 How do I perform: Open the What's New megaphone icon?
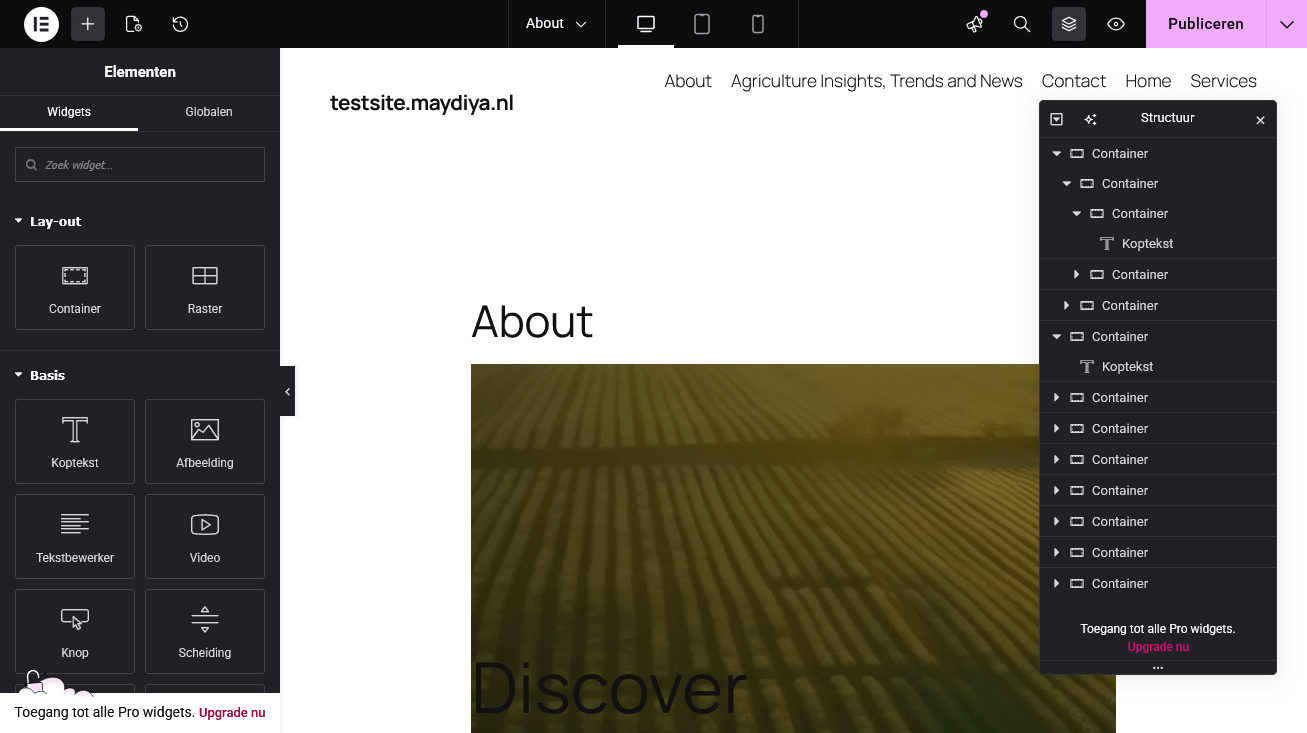(x=975, y=24)
